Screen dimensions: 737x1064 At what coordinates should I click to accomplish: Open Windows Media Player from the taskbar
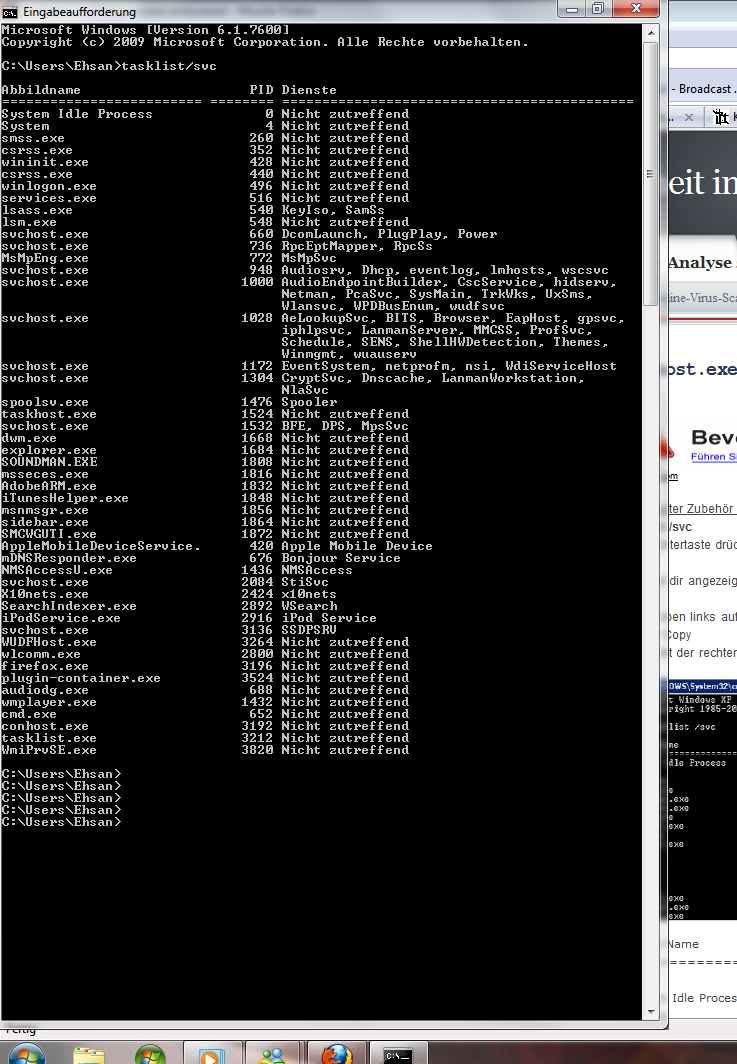click(211, 1053)
